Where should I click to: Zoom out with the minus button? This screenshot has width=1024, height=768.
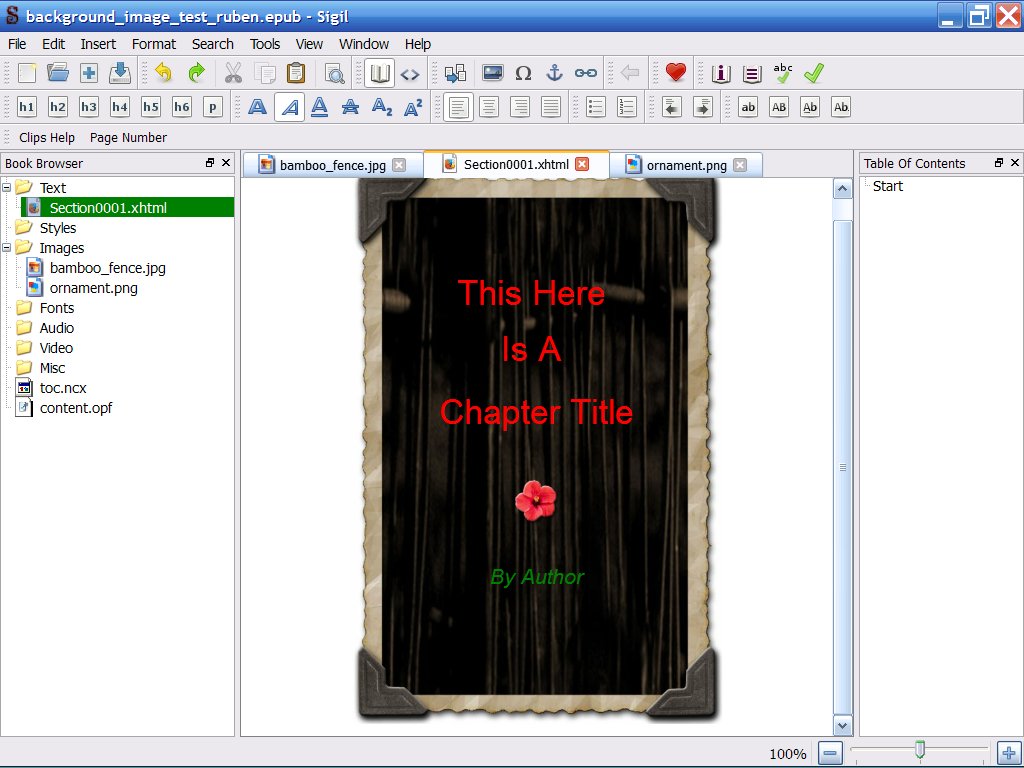829,754
